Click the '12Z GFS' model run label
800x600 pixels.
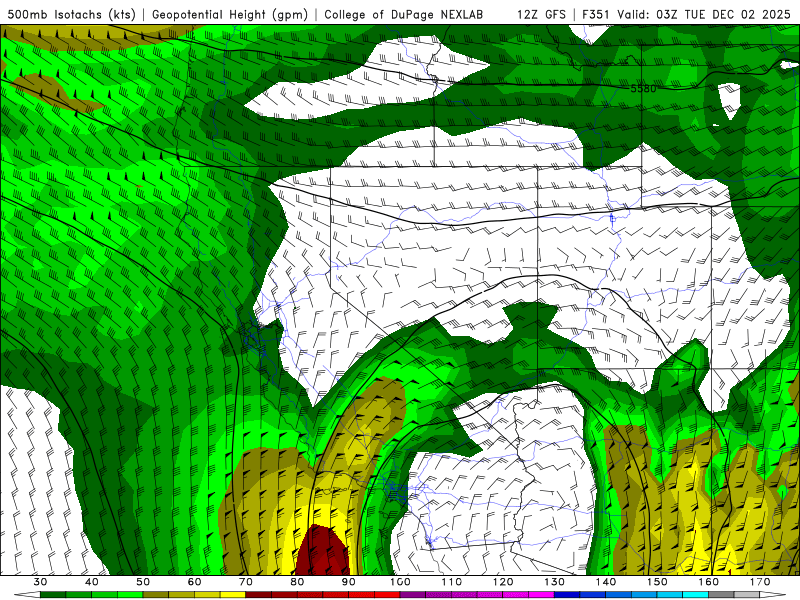541,15
